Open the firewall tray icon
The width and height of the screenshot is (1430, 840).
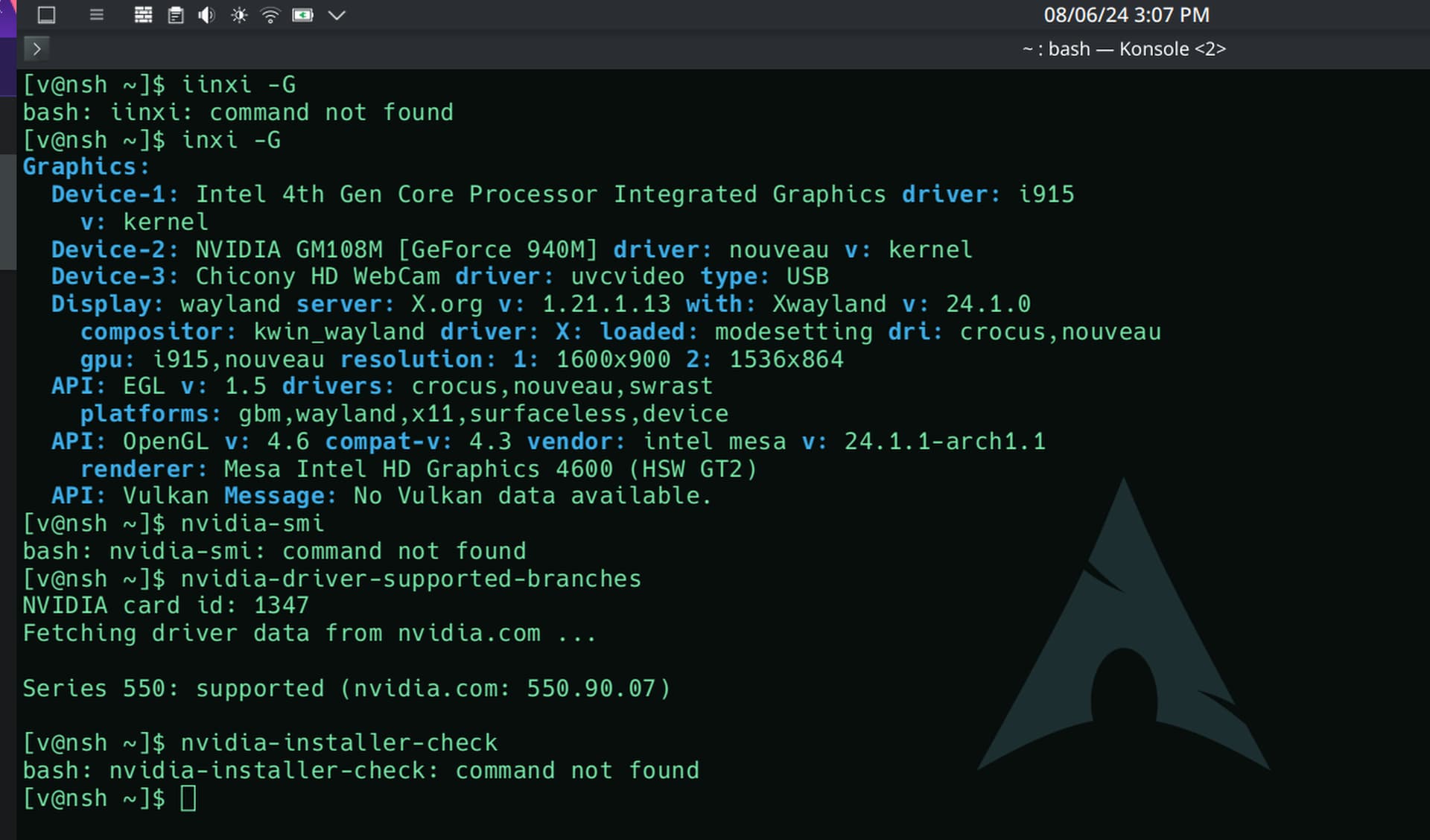[x=143, y=15]
